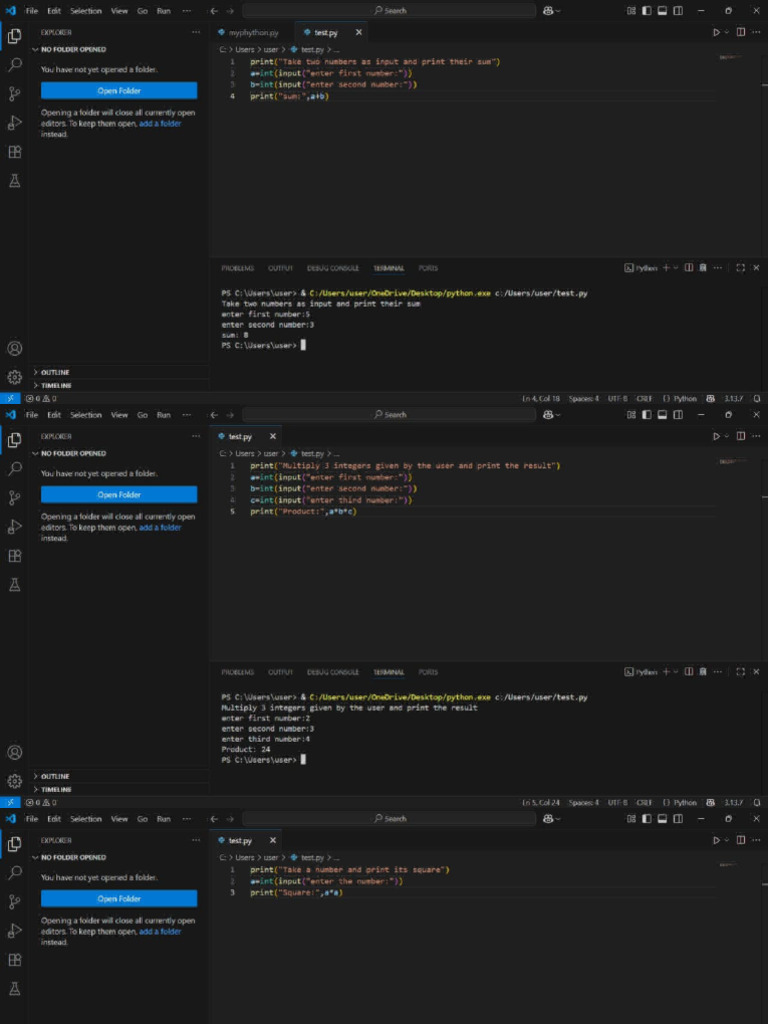Viewport: 768px width, 1024px height.
Task: Open Extensions view in the multiply-program window
Action: [x=14, y=556]
